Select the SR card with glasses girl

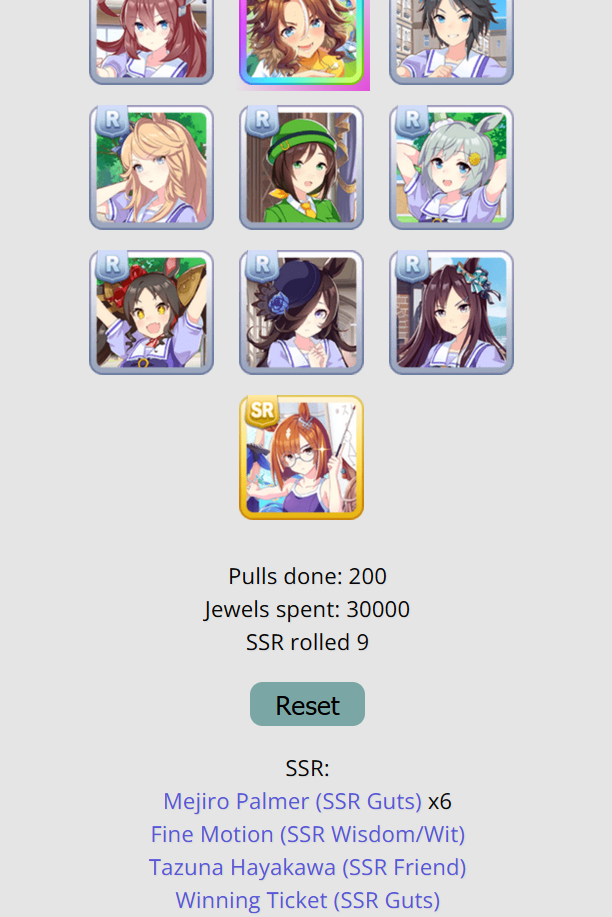coord(301,457)
